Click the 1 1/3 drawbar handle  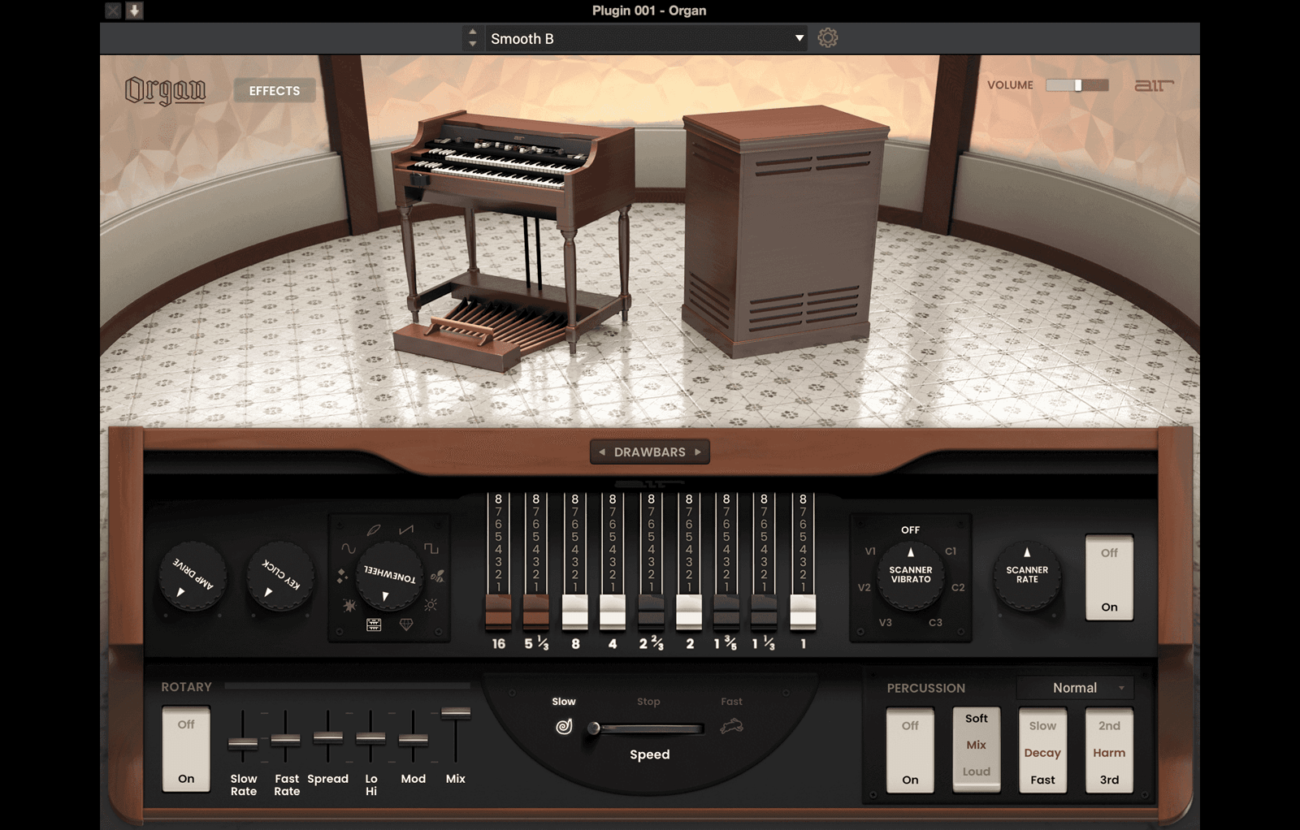(764, 612)
